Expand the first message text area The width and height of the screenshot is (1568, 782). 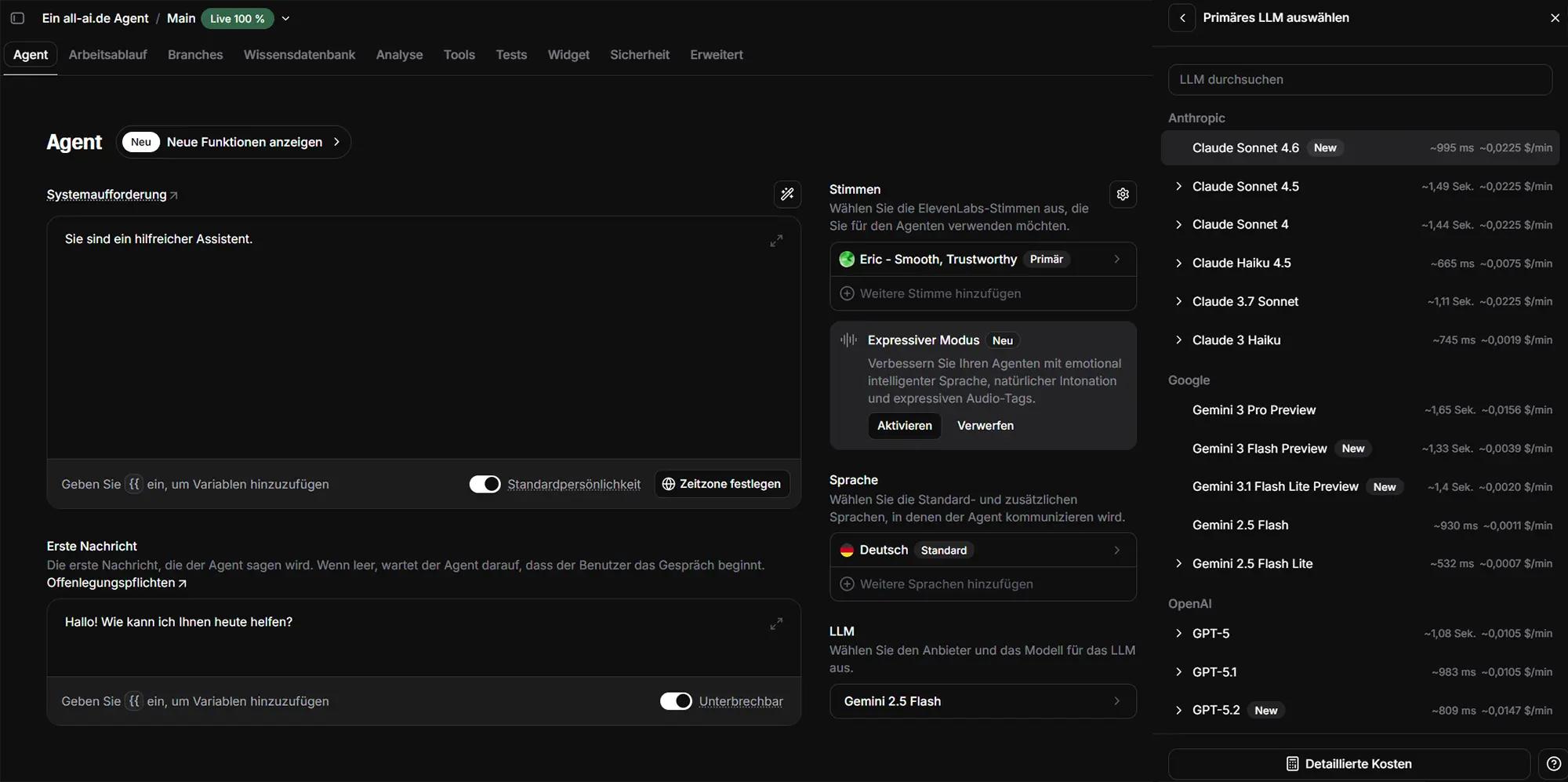(x=776, y=624)
